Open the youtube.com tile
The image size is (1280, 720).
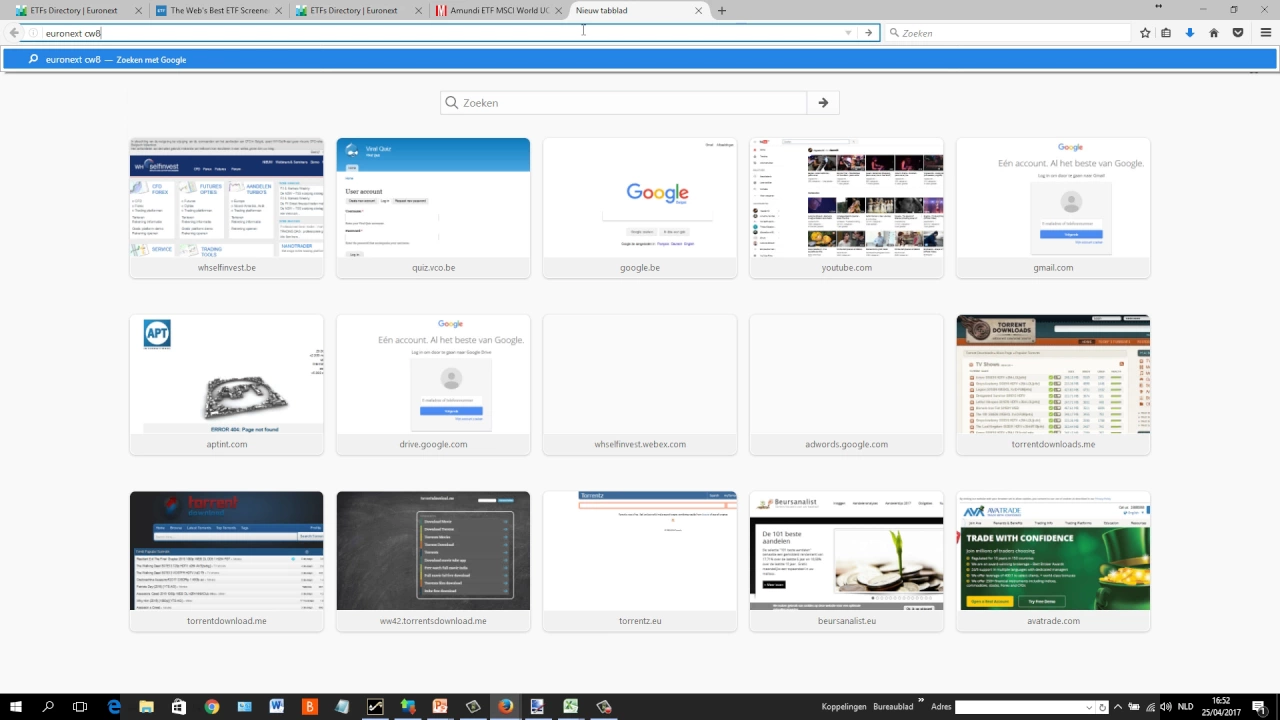pyautogui.click(x=846, y=208)
